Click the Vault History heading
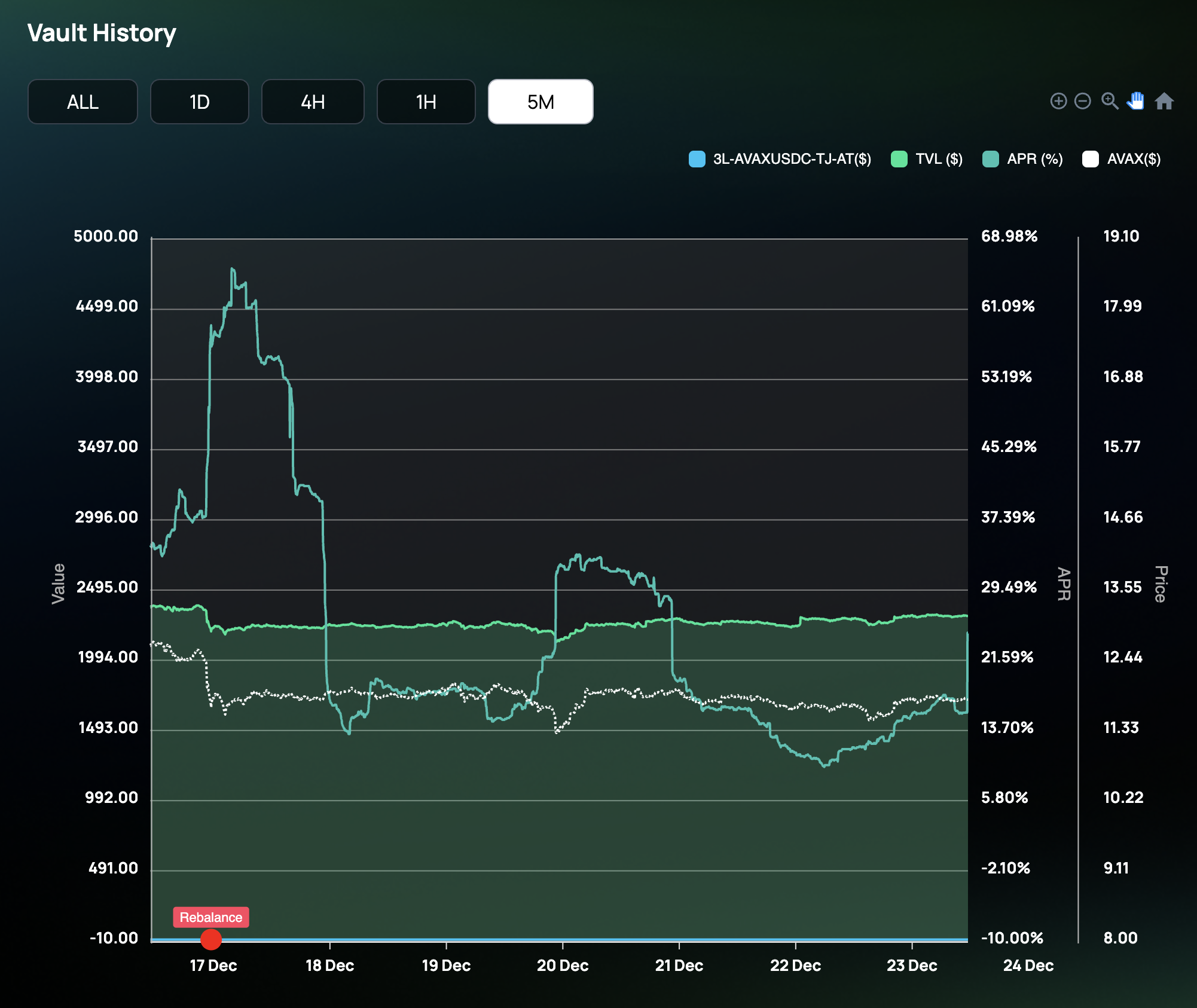Image resolution: width=1197 pixels, height=1008 pixels. [102, 33]
